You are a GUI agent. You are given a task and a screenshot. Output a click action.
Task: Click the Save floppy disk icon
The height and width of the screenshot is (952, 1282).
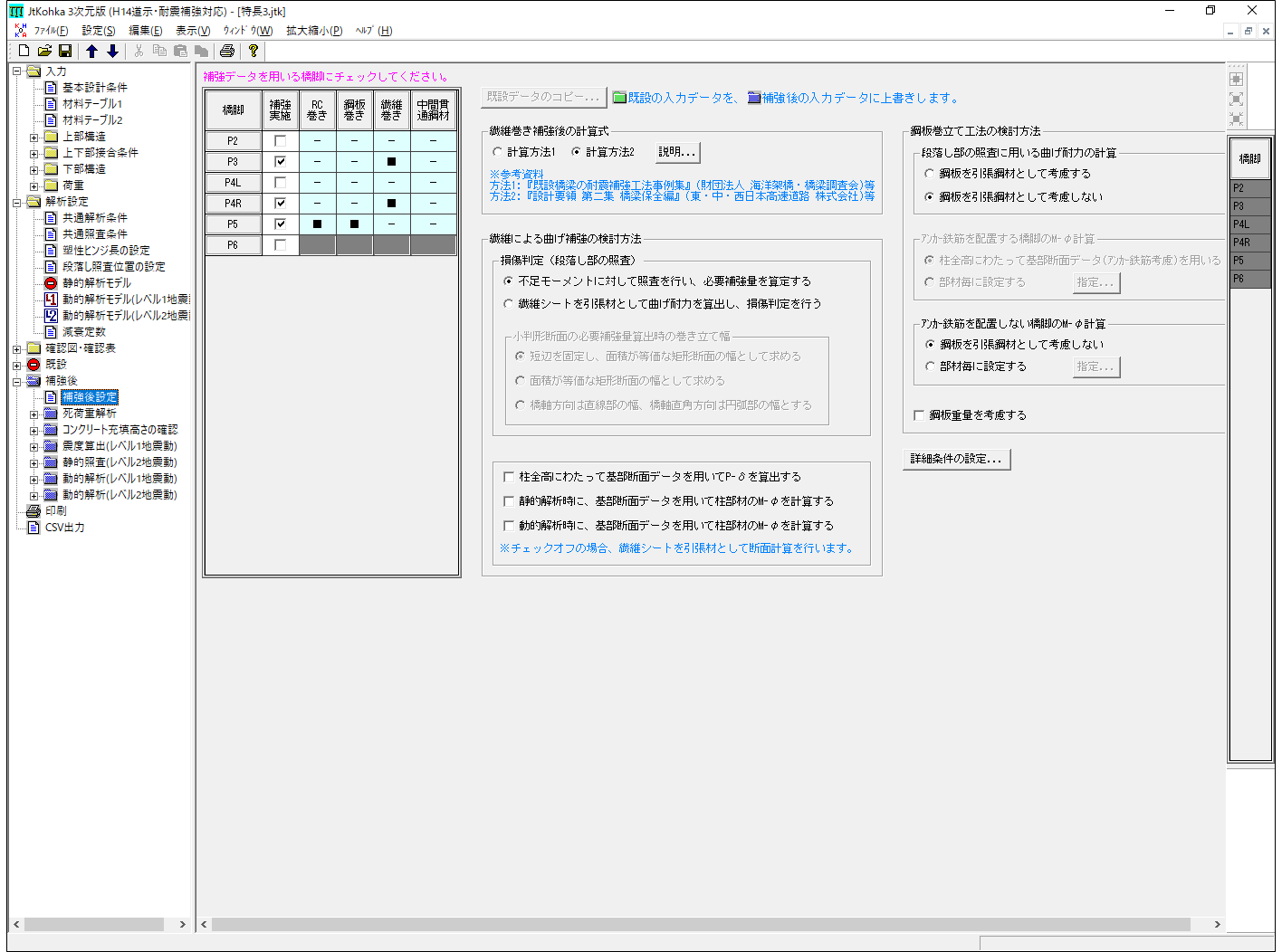[64, 52]
